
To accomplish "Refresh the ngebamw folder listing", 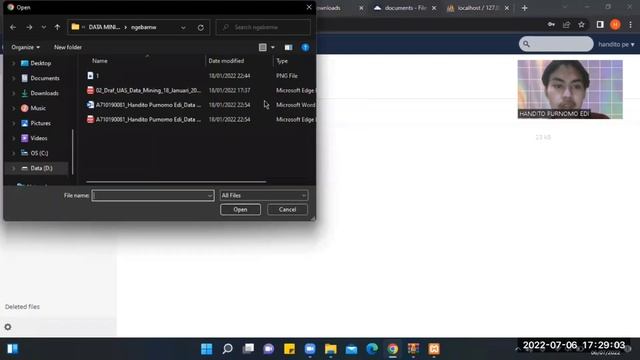I will (200, 27).
